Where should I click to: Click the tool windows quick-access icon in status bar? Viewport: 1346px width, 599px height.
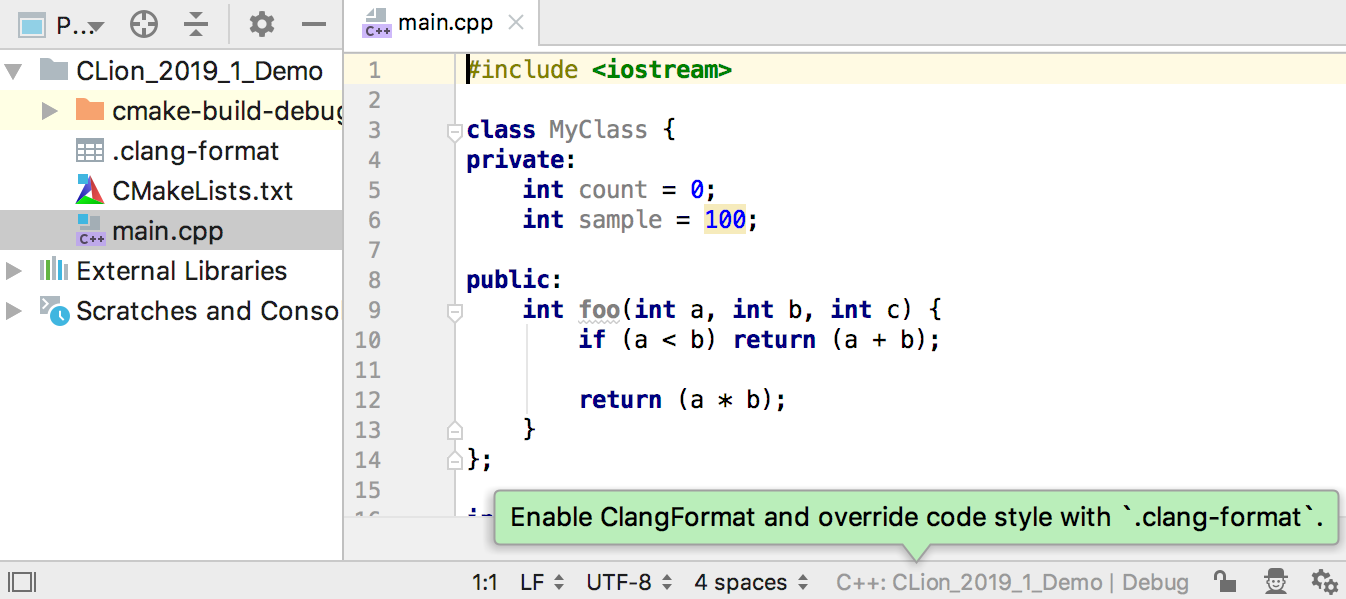(21, 582)
